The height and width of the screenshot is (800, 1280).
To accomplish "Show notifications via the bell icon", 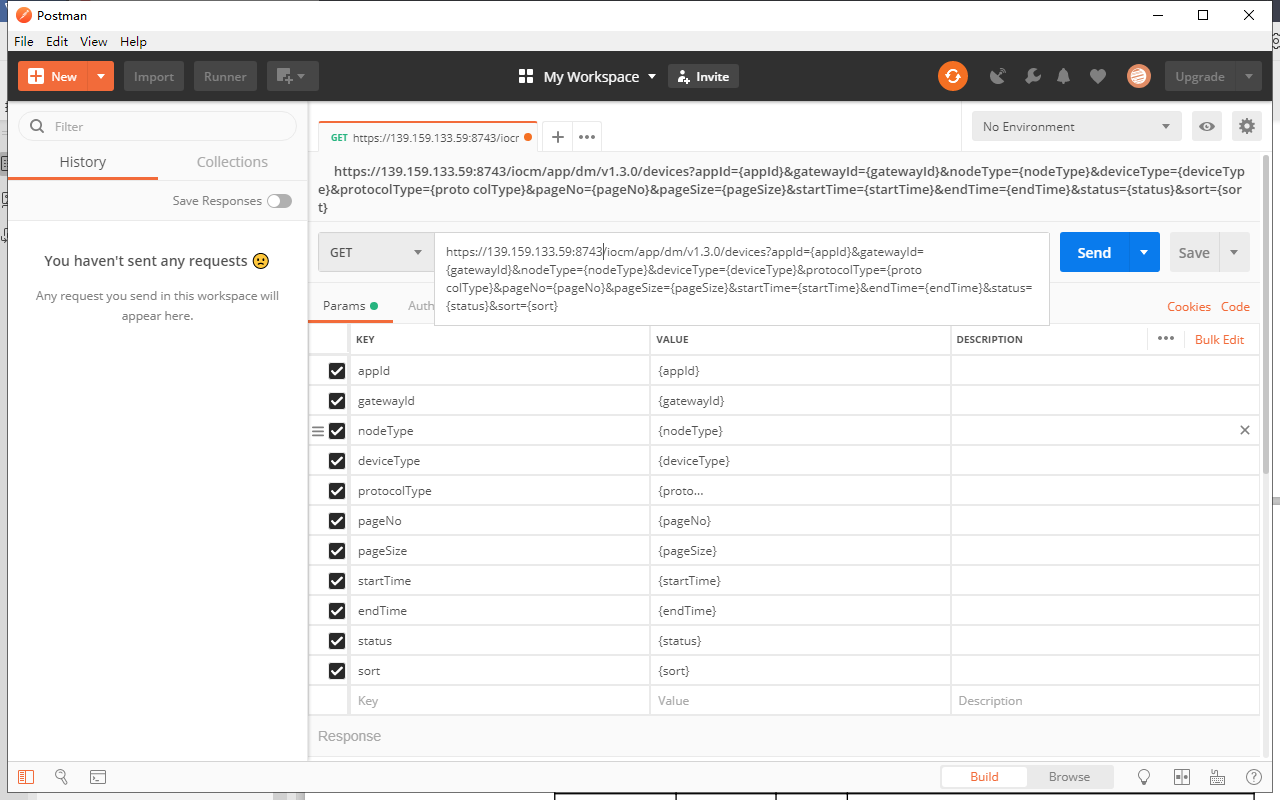I will pyautogui.click(x=1064, y=76).
